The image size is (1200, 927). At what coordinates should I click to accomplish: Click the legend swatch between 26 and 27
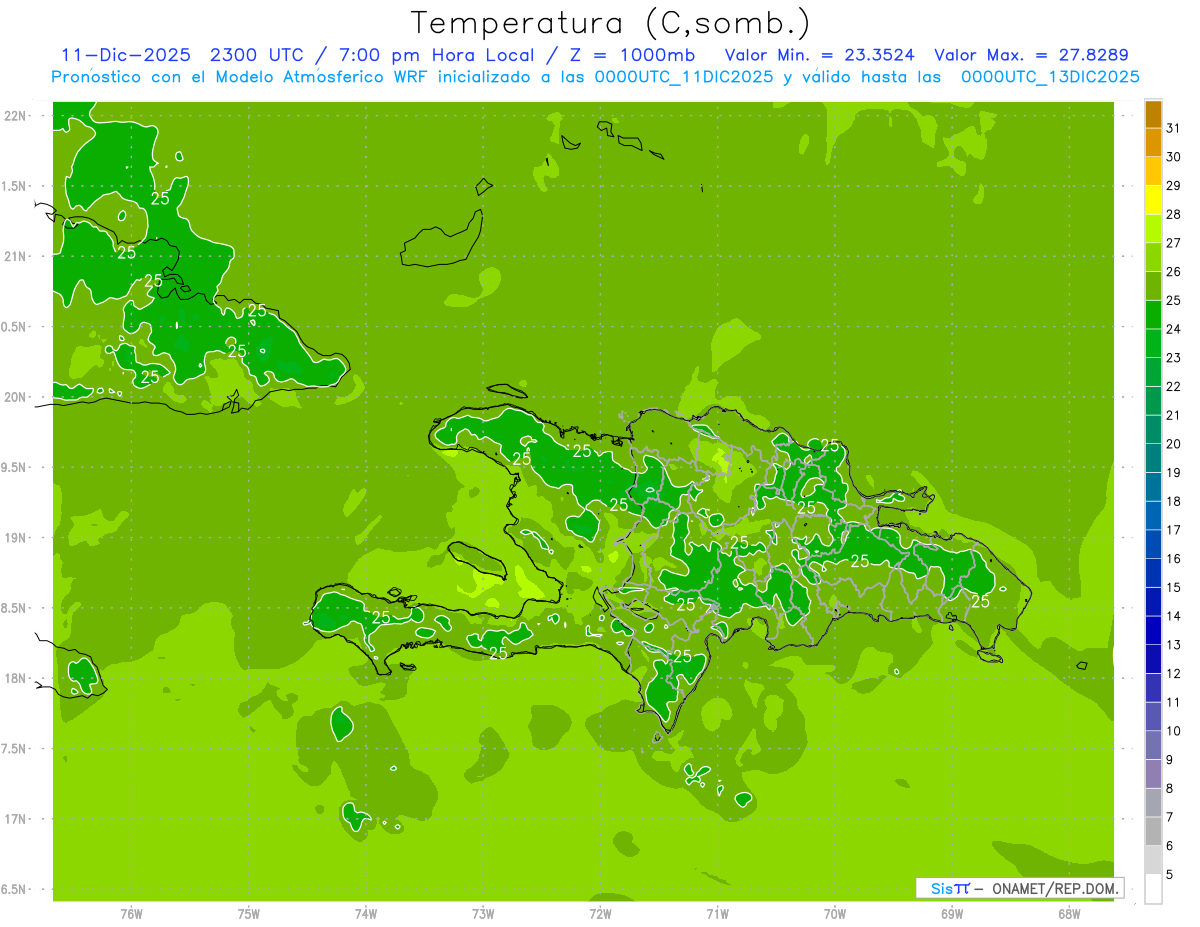[1153, 257]
